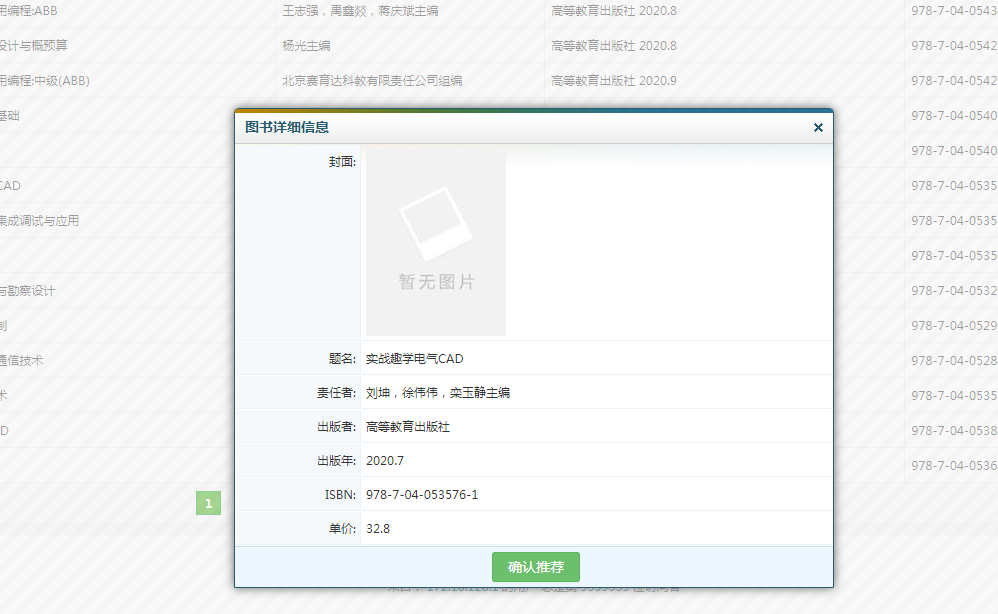
Task: Click the ISBN value 978-7-04-053576-1
Action: (422, 495)
